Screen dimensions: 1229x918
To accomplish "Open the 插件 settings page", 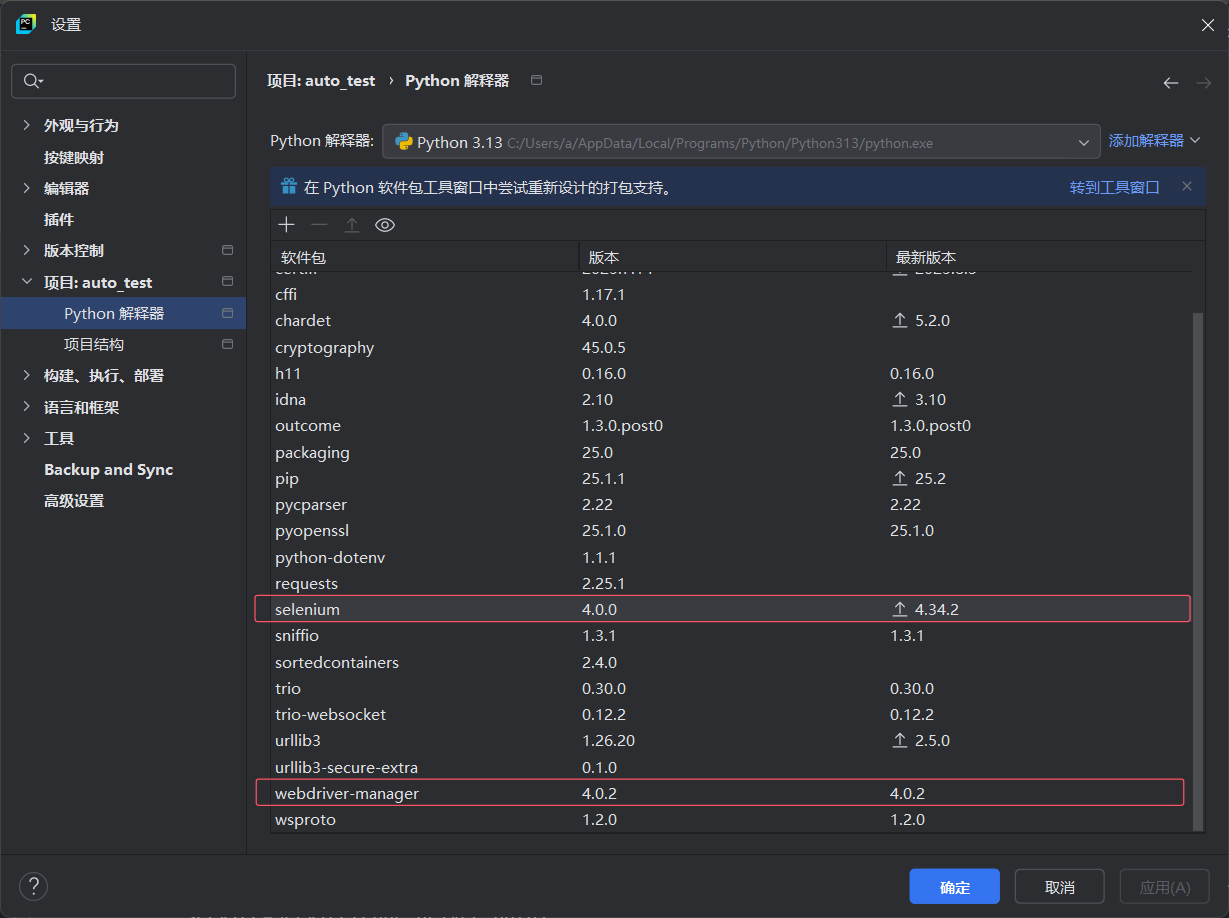I will coord(59,219).
